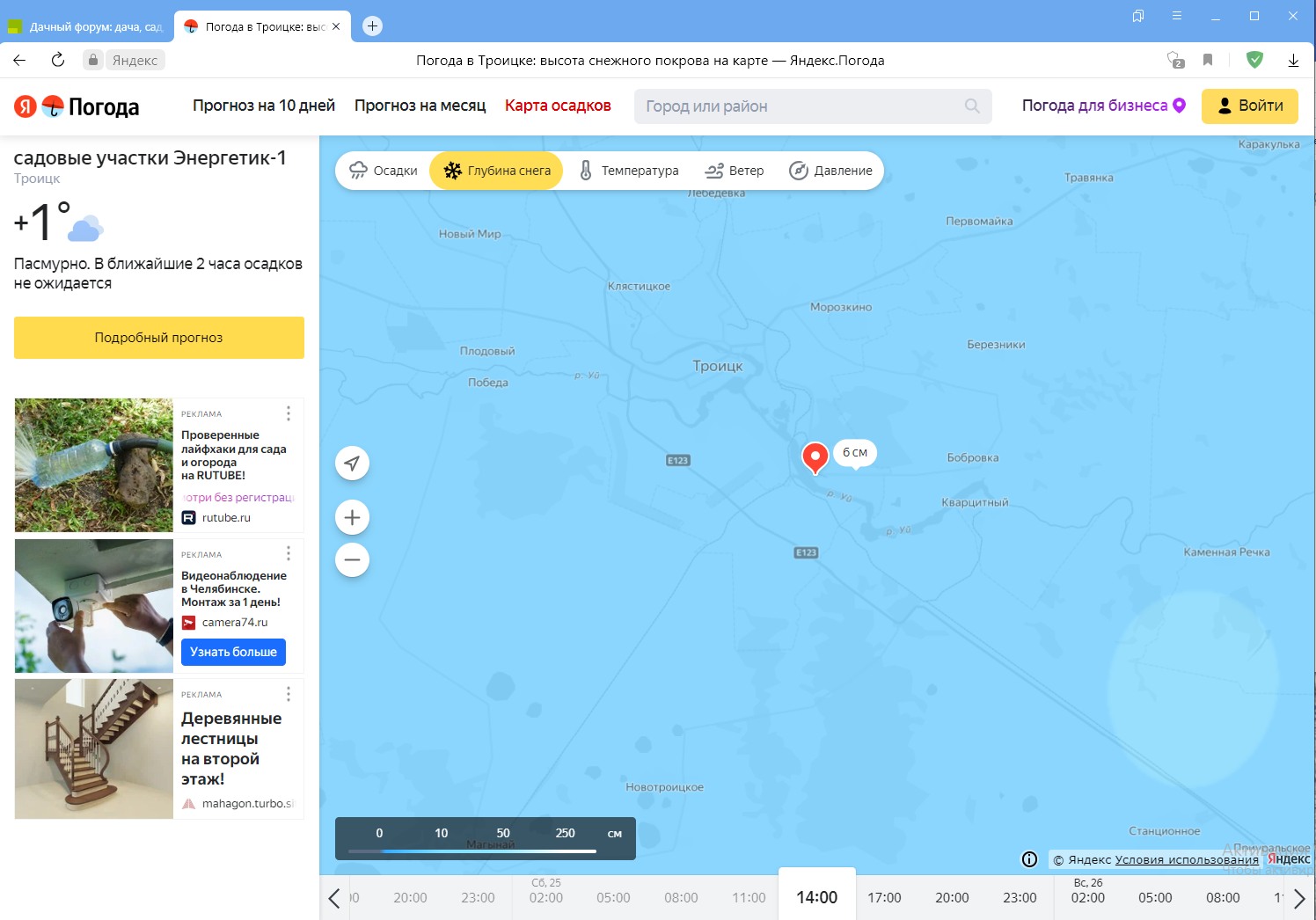Select Карта осадков menu item
This screenshot has width=1316, height=920.
tap(558, 106)
